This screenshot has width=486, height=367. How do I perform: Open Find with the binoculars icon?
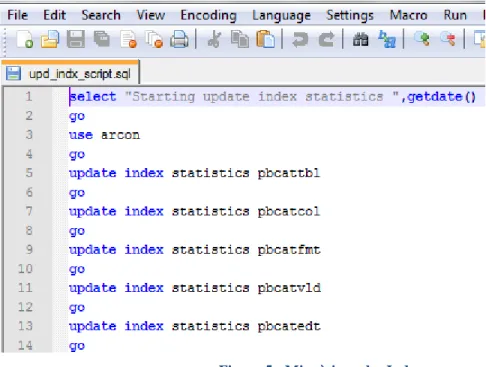coord(361,39)
